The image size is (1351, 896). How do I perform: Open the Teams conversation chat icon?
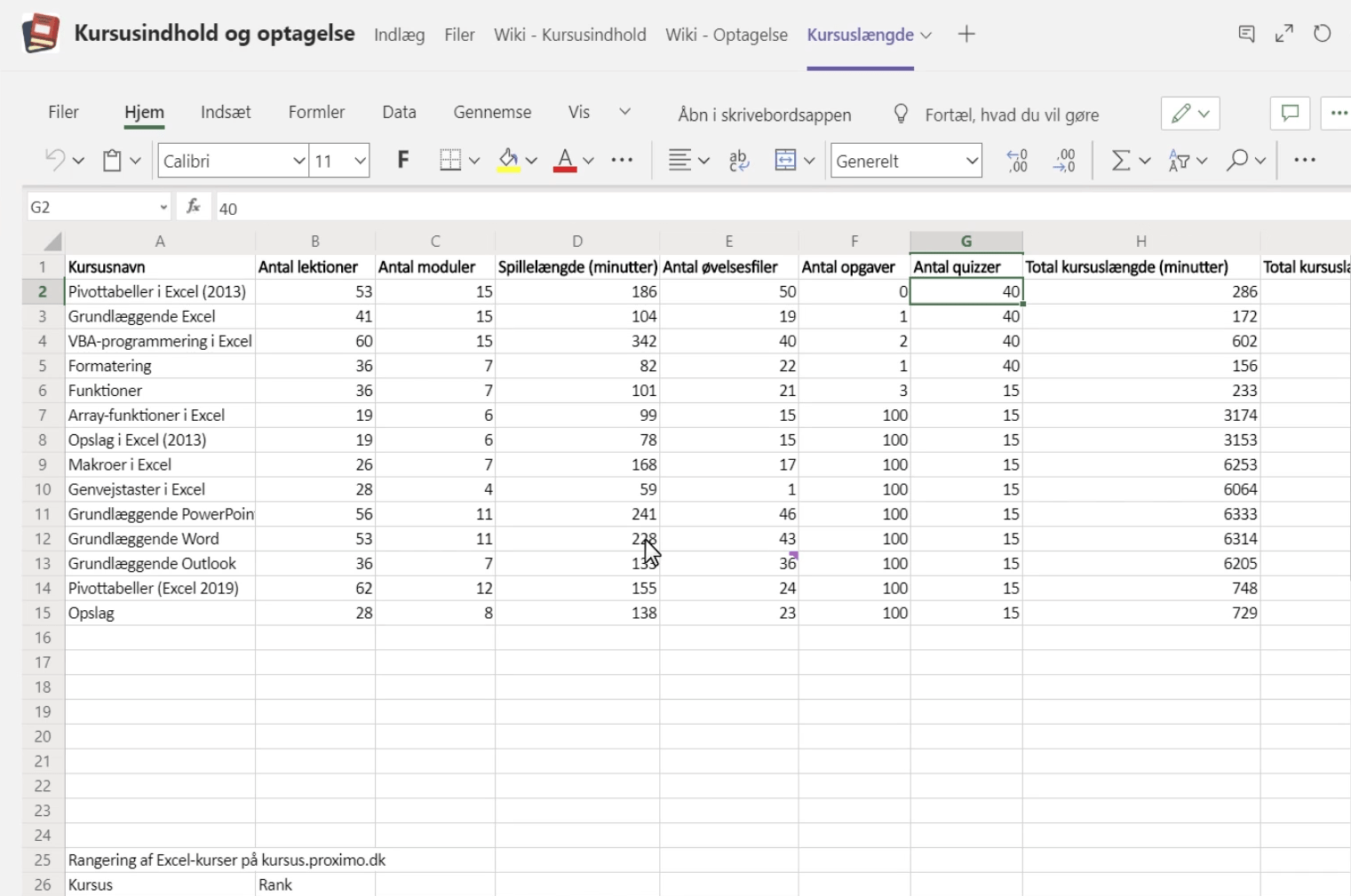pyautogui.click(x=1247, y=34)
